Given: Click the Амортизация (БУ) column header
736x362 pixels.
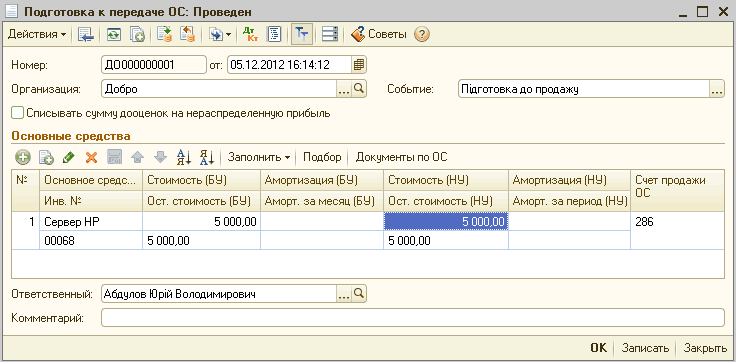Looking at the screenshot, I should coord(322,180).
